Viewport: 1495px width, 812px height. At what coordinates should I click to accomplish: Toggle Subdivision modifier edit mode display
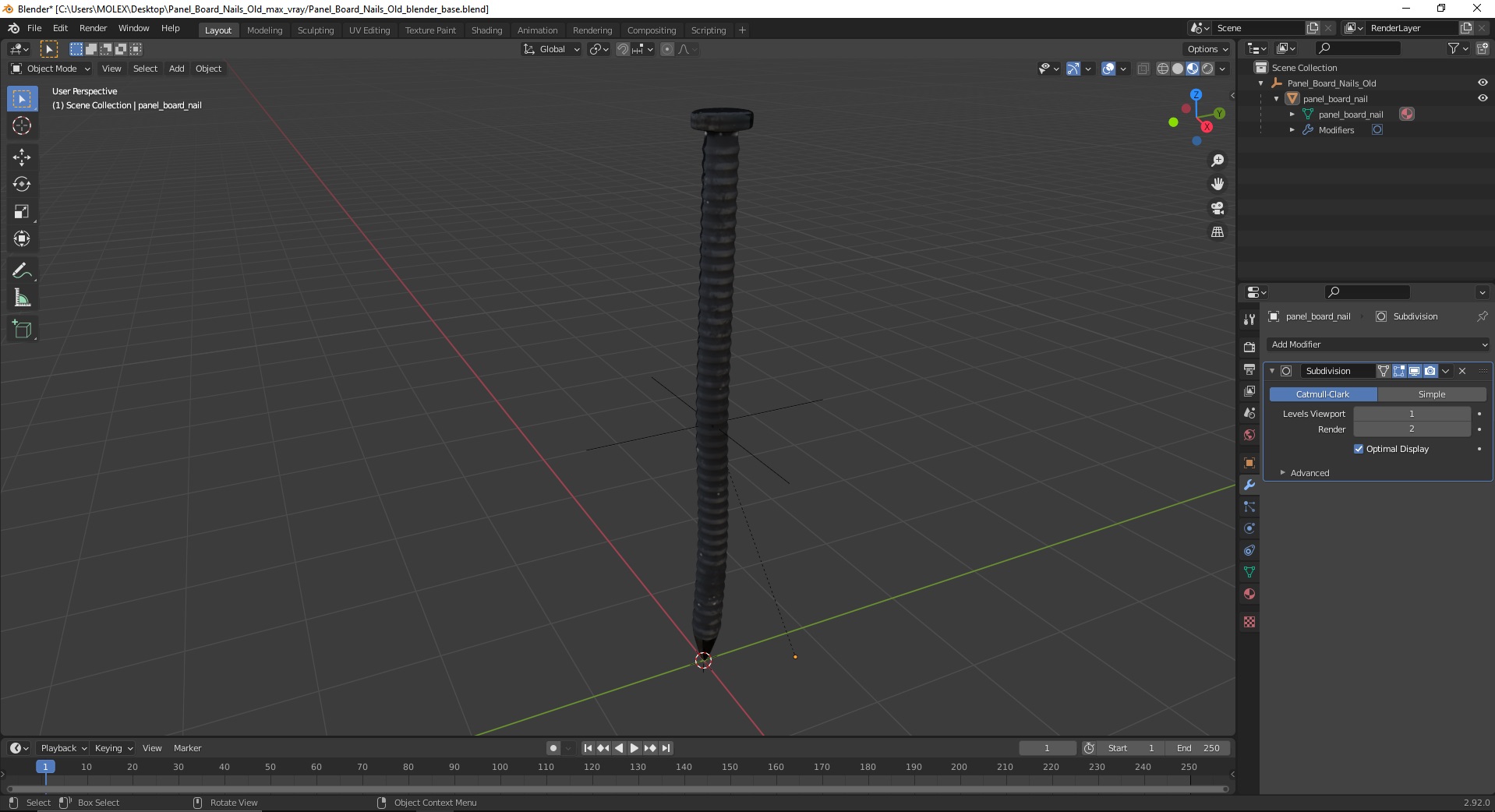tap(1399, 371)
